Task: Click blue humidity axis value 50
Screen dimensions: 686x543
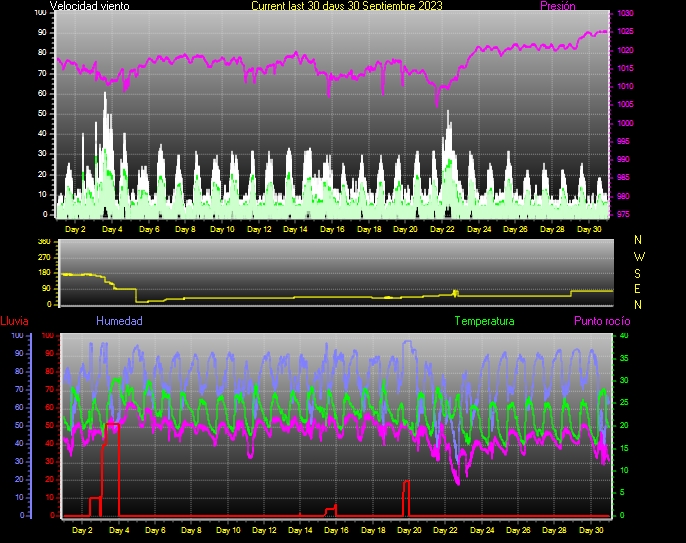Action: [x=19, y=425]
